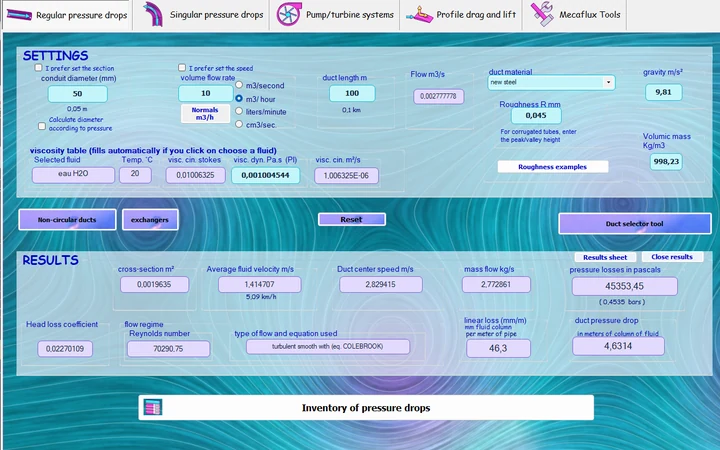Open the Regular pressure drops tab

67,16
